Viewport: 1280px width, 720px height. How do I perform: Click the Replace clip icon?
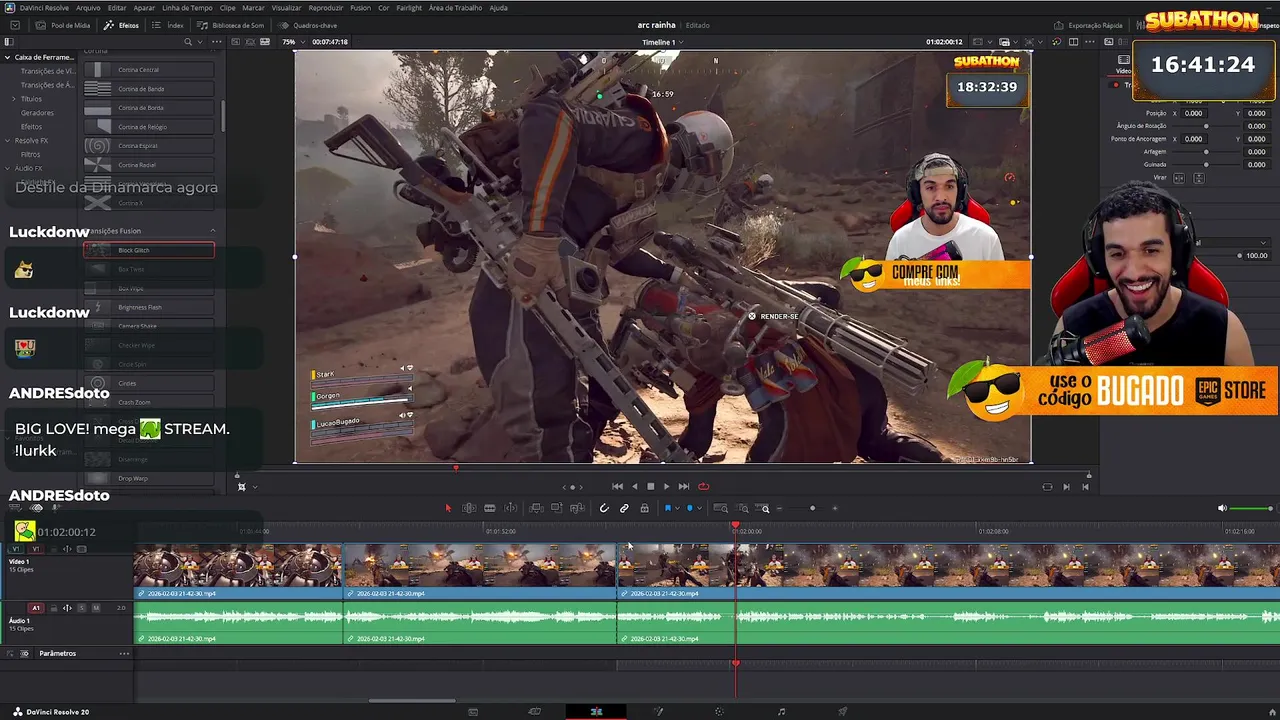(x=577, y=508)
